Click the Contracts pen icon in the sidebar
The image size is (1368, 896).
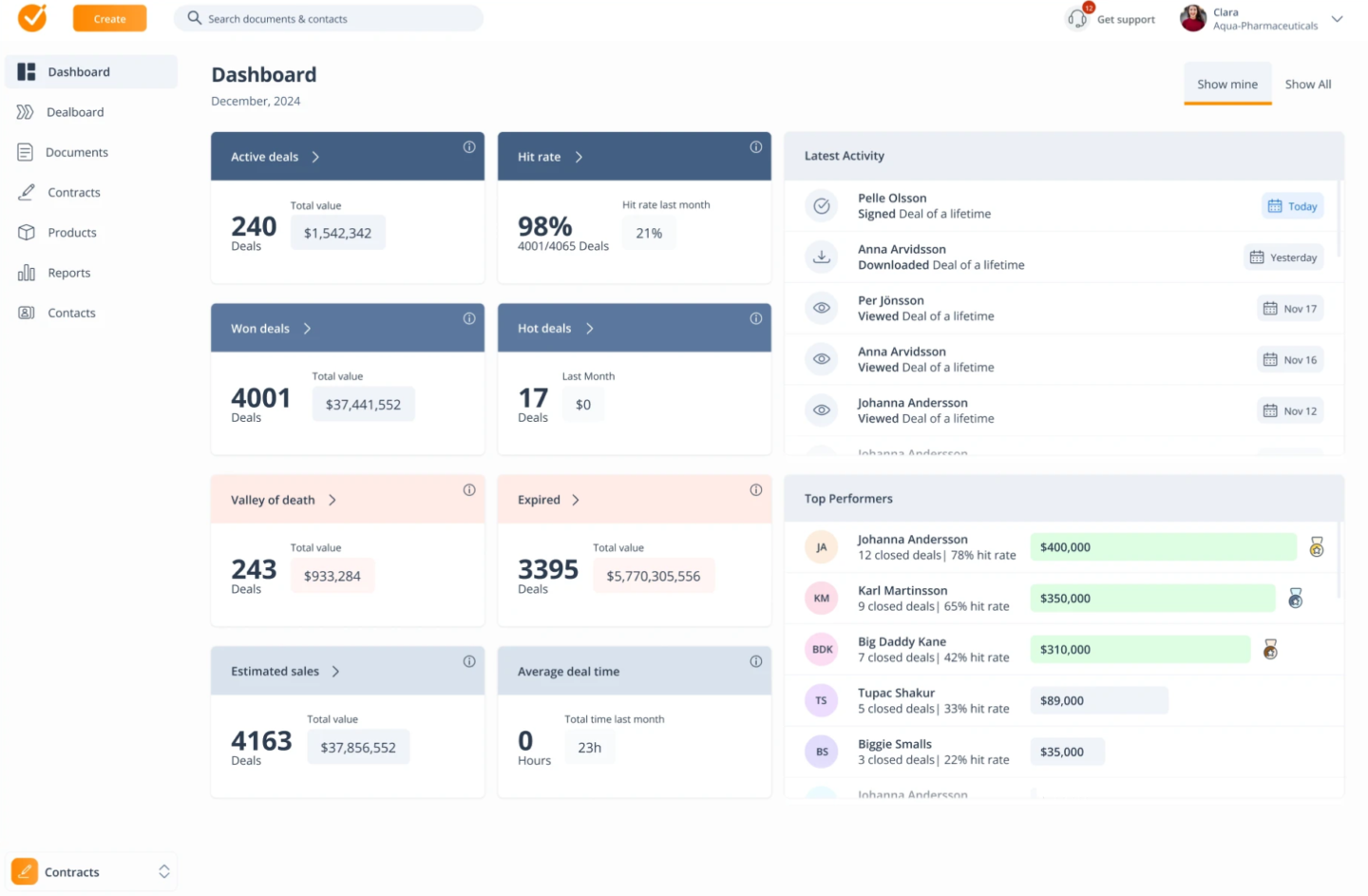pyautogui.click(x=27, y=192)
